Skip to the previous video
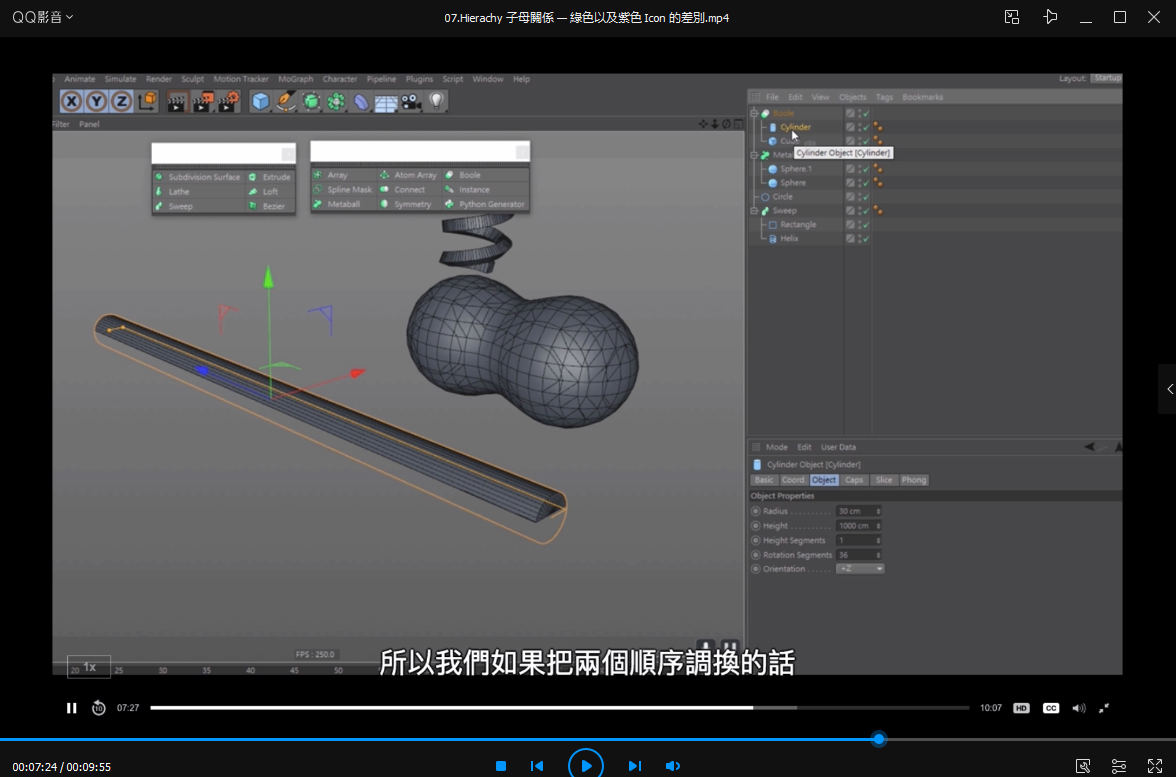Screen dimensions: 1176x777 coord(537,766)
